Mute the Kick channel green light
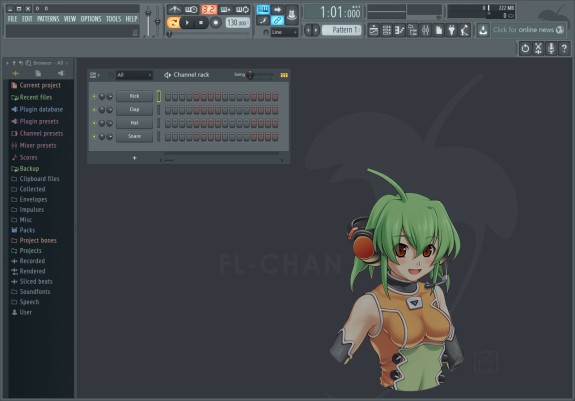This screenshot has width=575, height=401. [94, 96]
